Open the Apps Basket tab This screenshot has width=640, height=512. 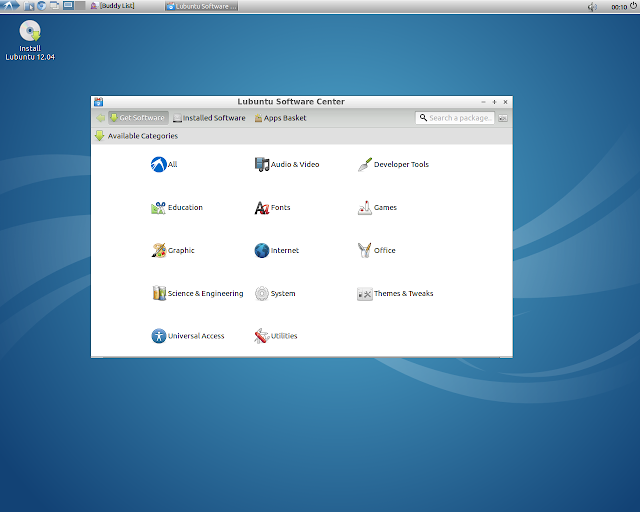(x=280, y=118)
